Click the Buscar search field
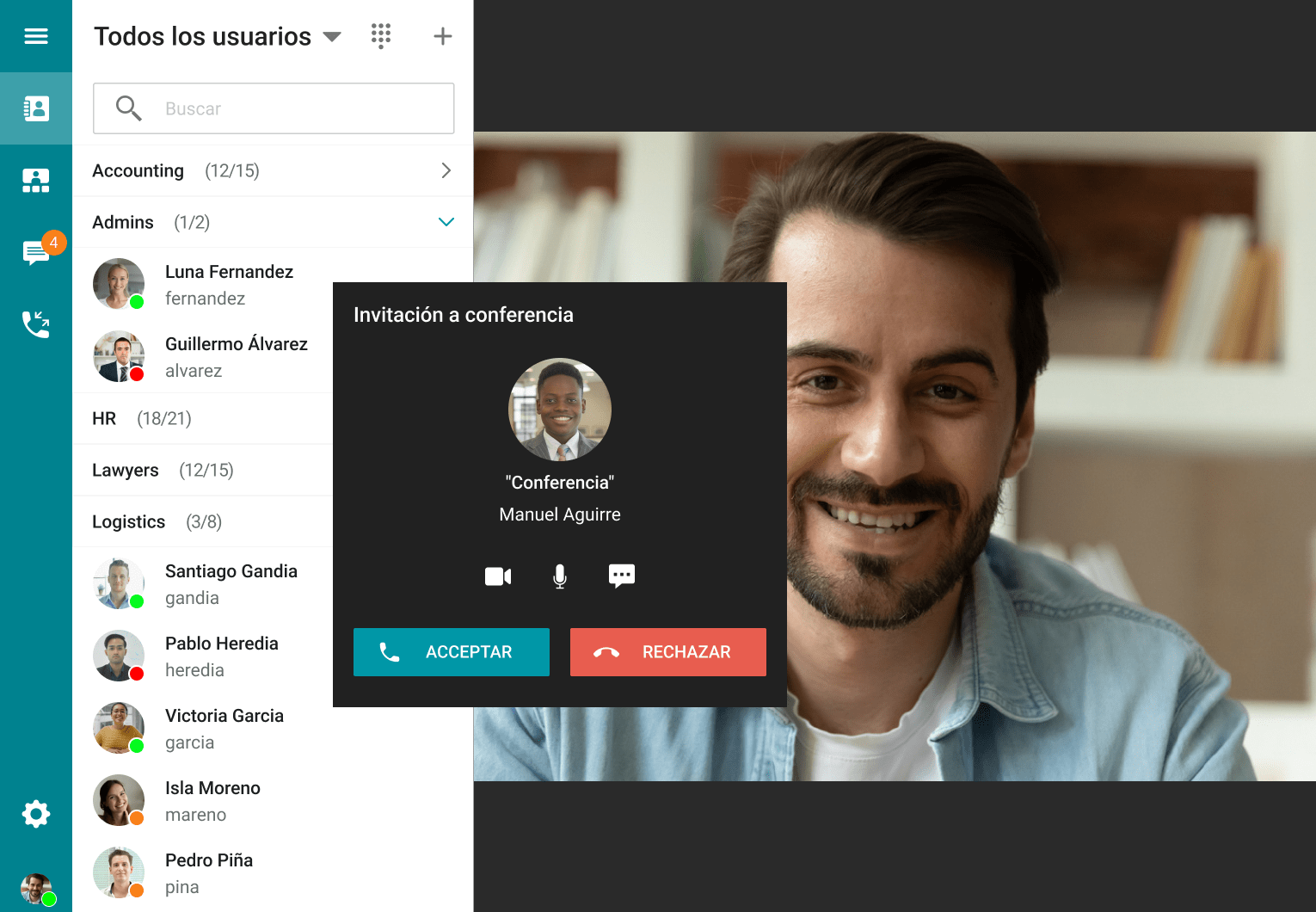 pos(292,108)
